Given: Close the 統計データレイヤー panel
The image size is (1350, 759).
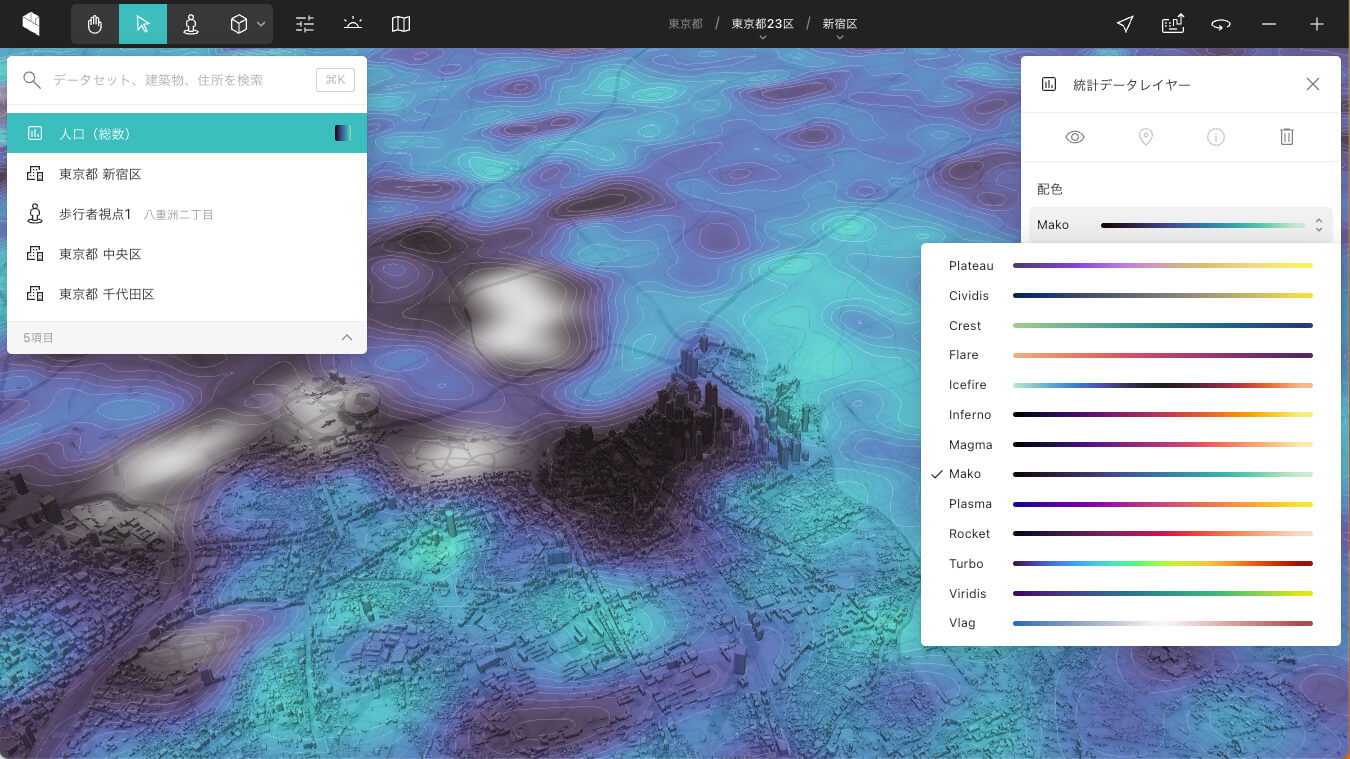Looking at the screenshot, I should pos(1313,85).
